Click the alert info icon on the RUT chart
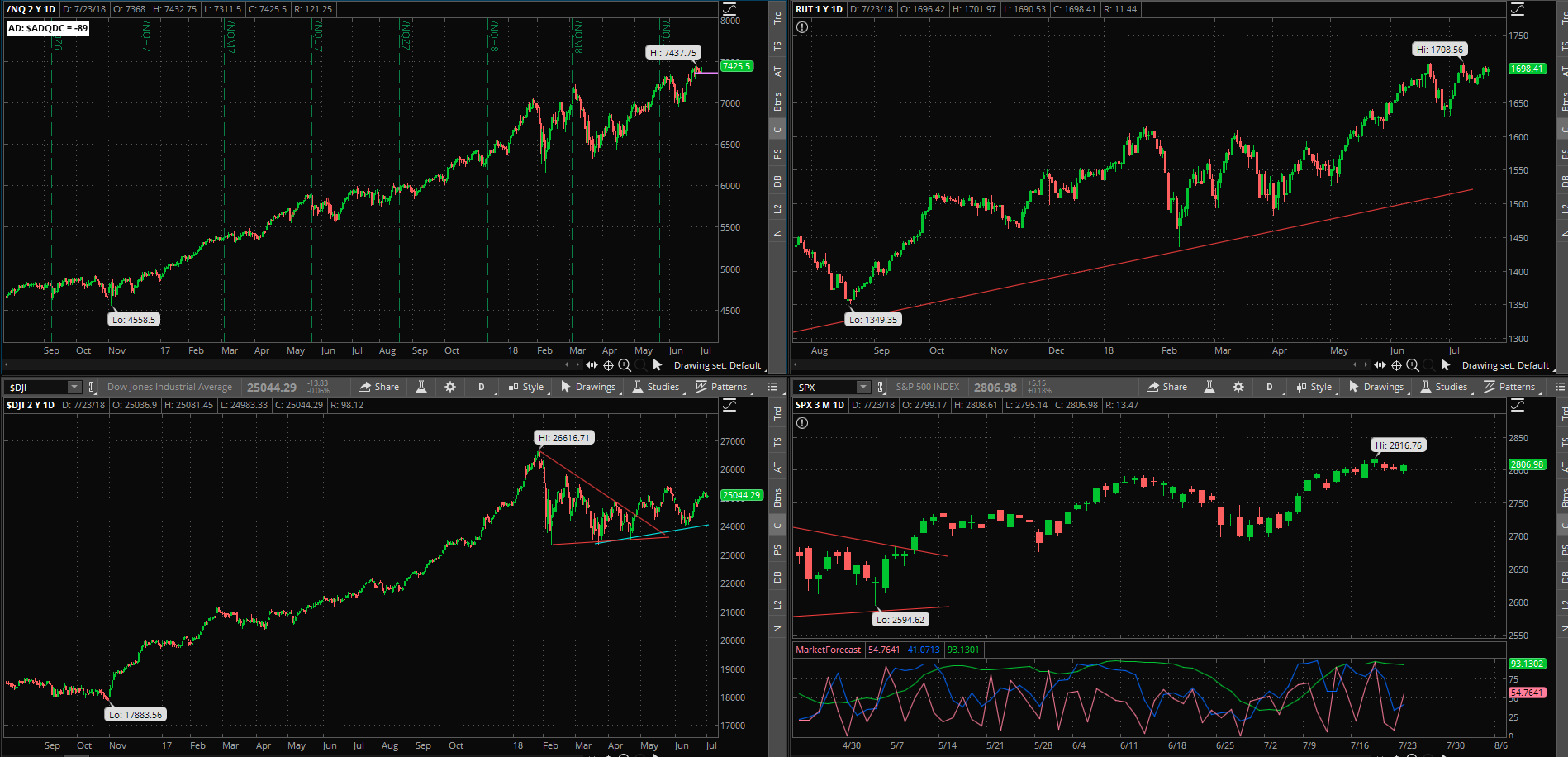The image size is (1568, 757). [x=802, y=27]
